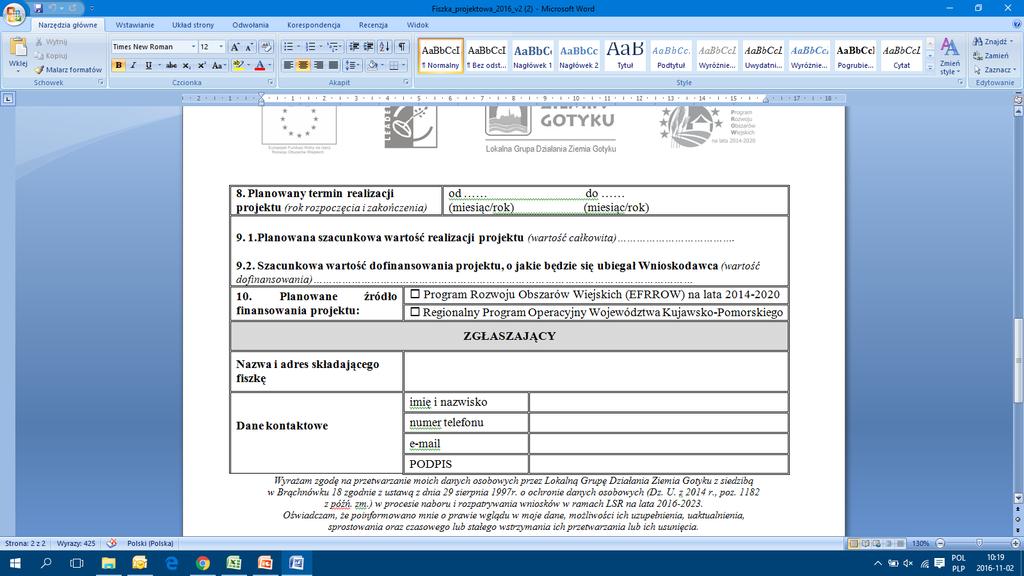Apply the Nagłówek 1 style
1024x576 pixels.
(532, 56)
